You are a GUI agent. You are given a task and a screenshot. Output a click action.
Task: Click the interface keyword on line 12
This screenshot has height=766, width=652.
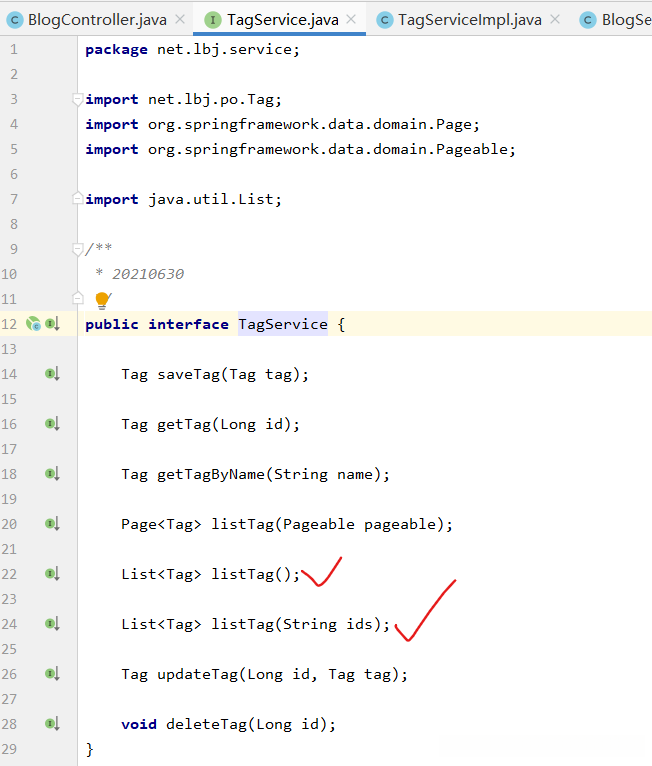(189, 324)
